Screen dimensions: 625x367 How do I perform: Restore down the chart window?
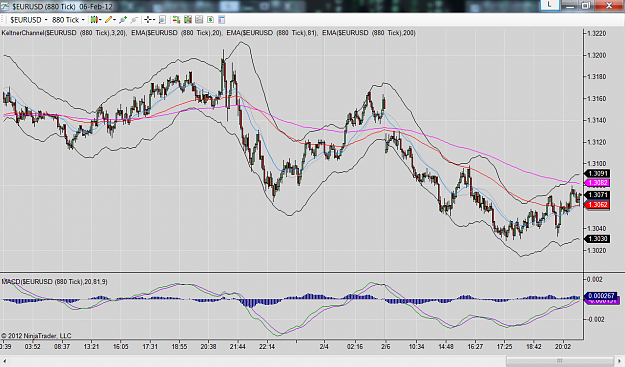click(586, 5)
